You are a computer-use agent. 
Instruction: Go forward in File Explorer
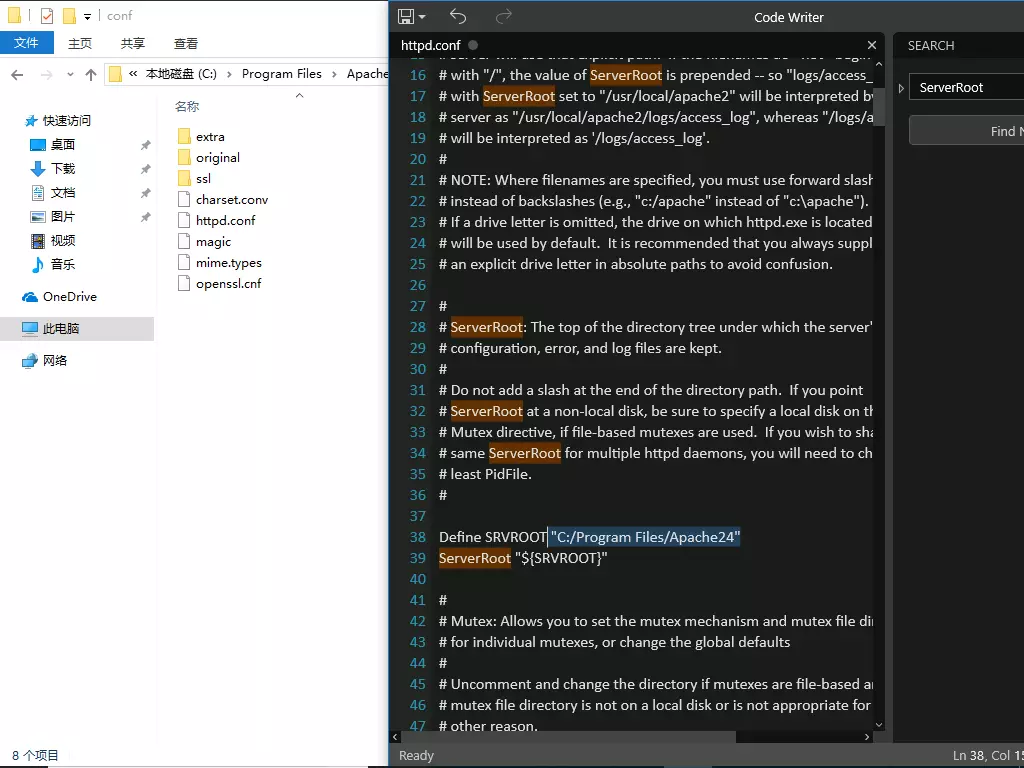pos(46,74)
